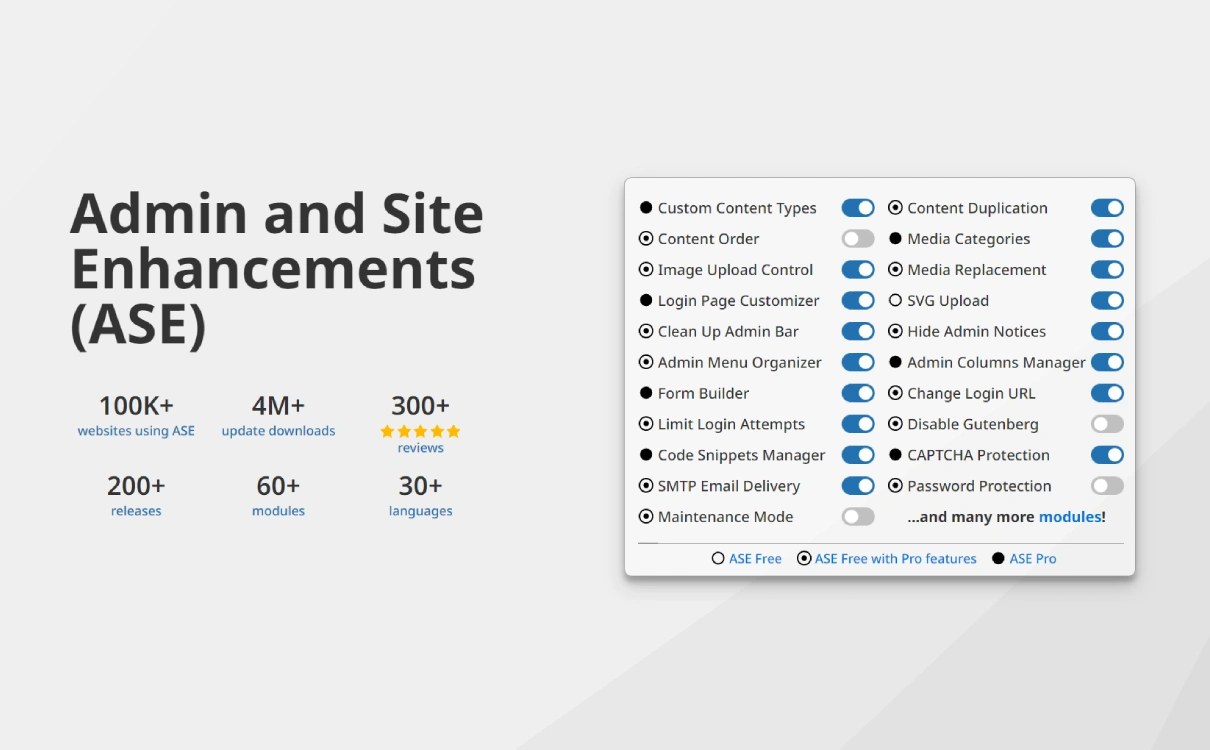The height and width of the screenshot is (750, 1210).
Task: Toggle the Image Upload Control switch
Action: pos(858,270)
